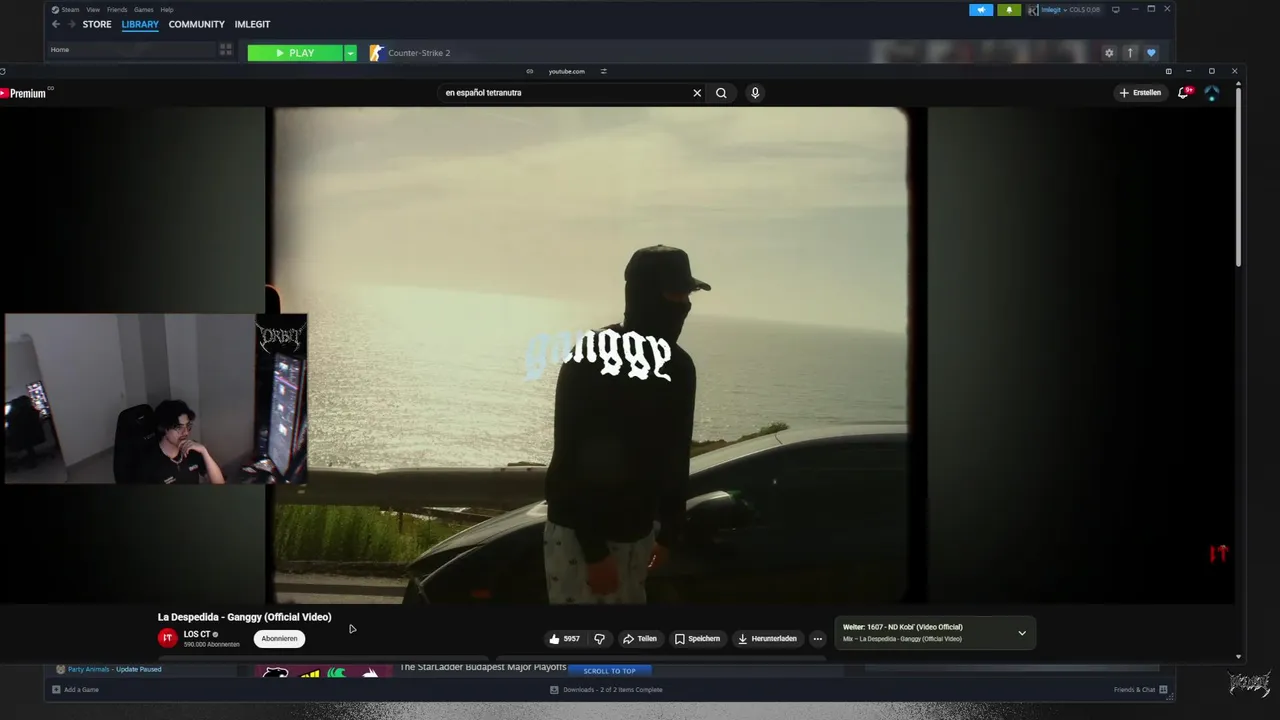Open the IMLEGIT profile tab in Steam
Image resolution: width=1280 pixels, height=720 pixels.
[252, 24]
